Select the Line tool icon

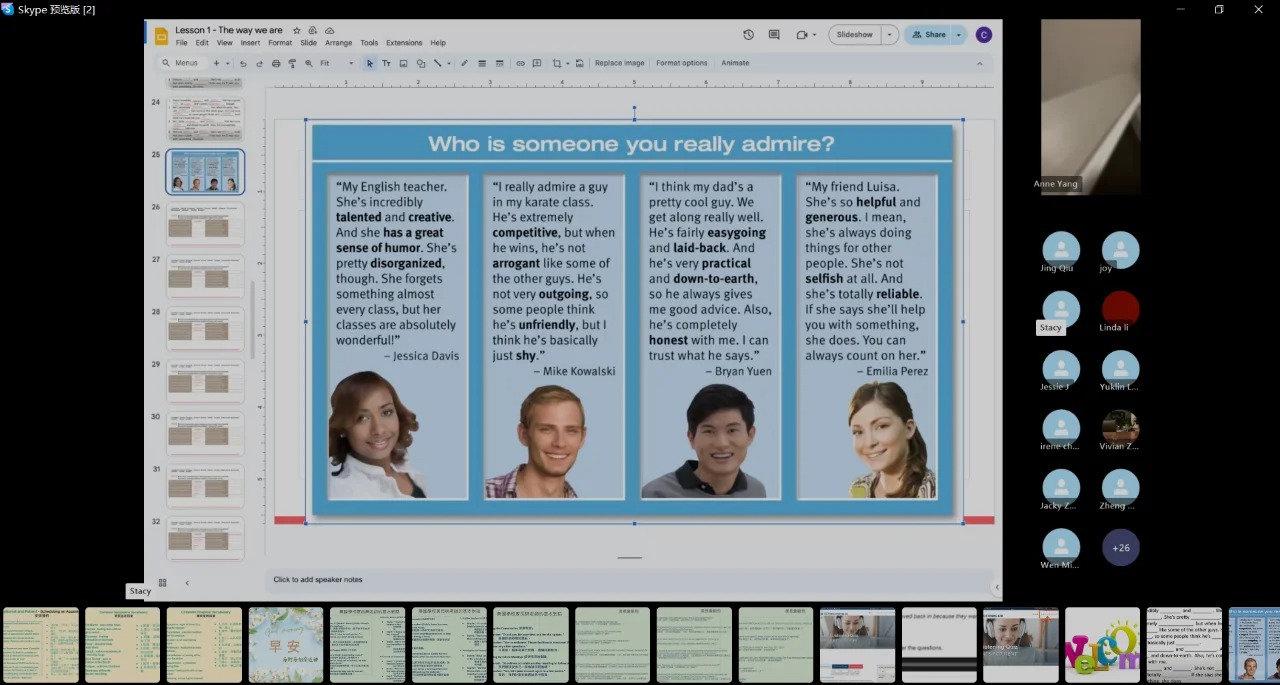437,63
